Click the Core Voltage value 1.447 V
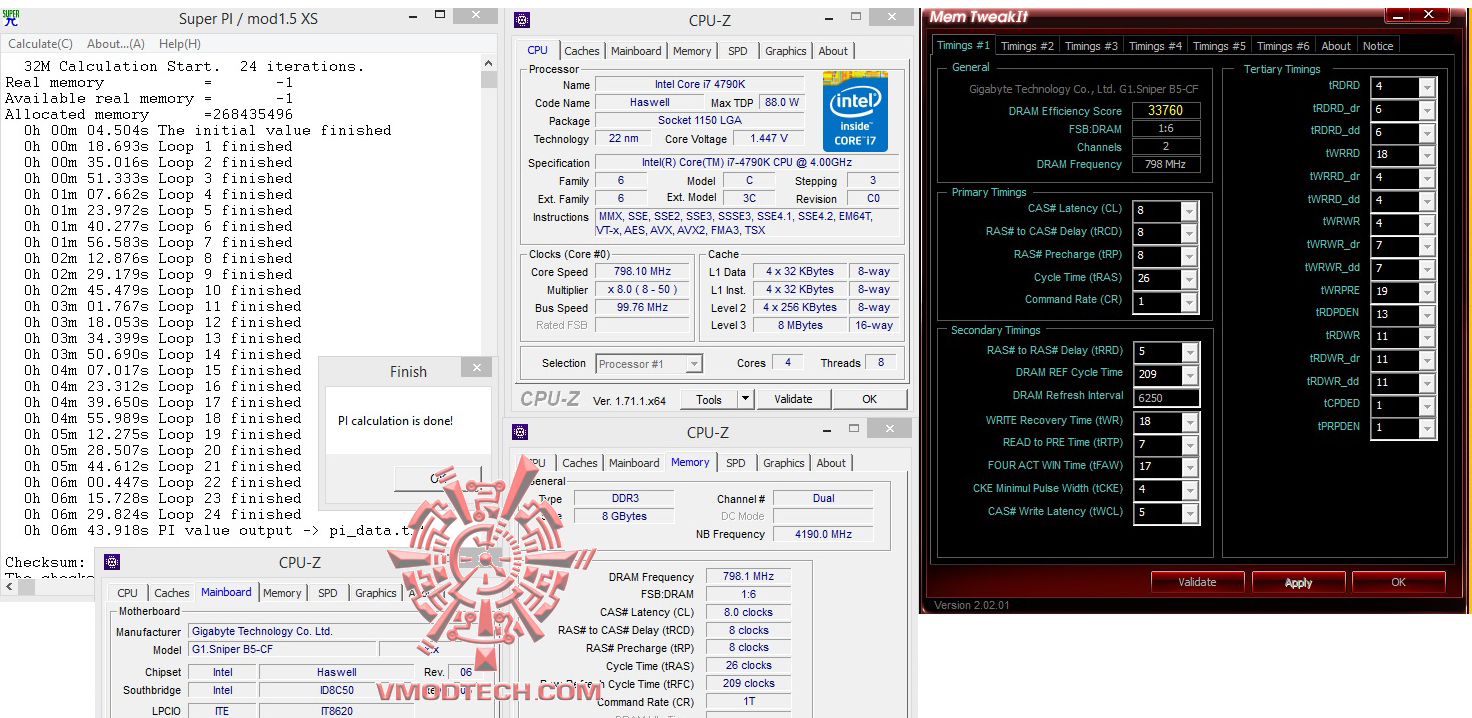Viewport: 1472px width, 718px height. pos(768,139)
